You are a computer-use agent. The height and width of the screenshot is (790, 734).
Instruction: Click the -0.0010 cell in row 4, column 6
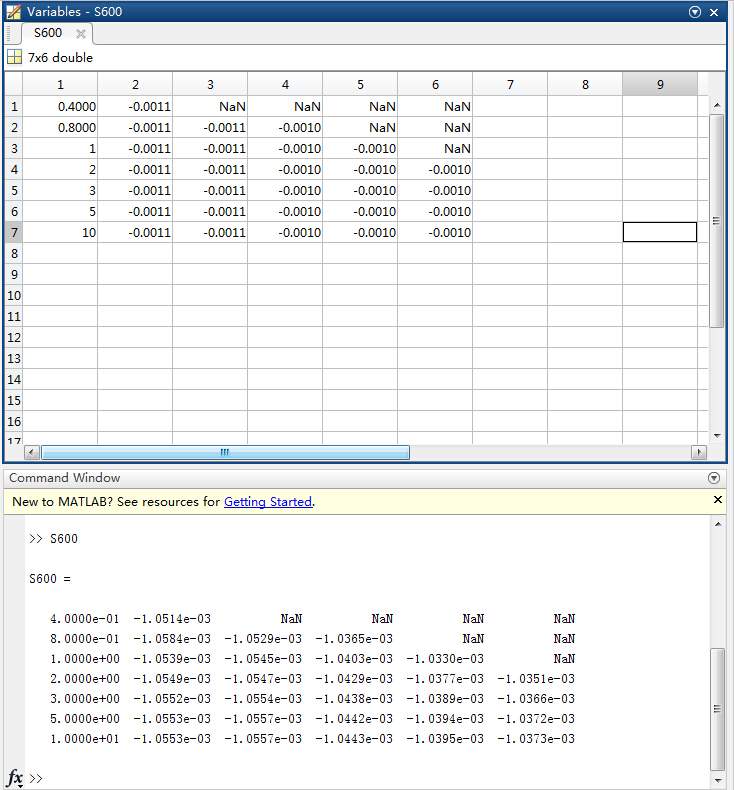[x=435, y=170]
